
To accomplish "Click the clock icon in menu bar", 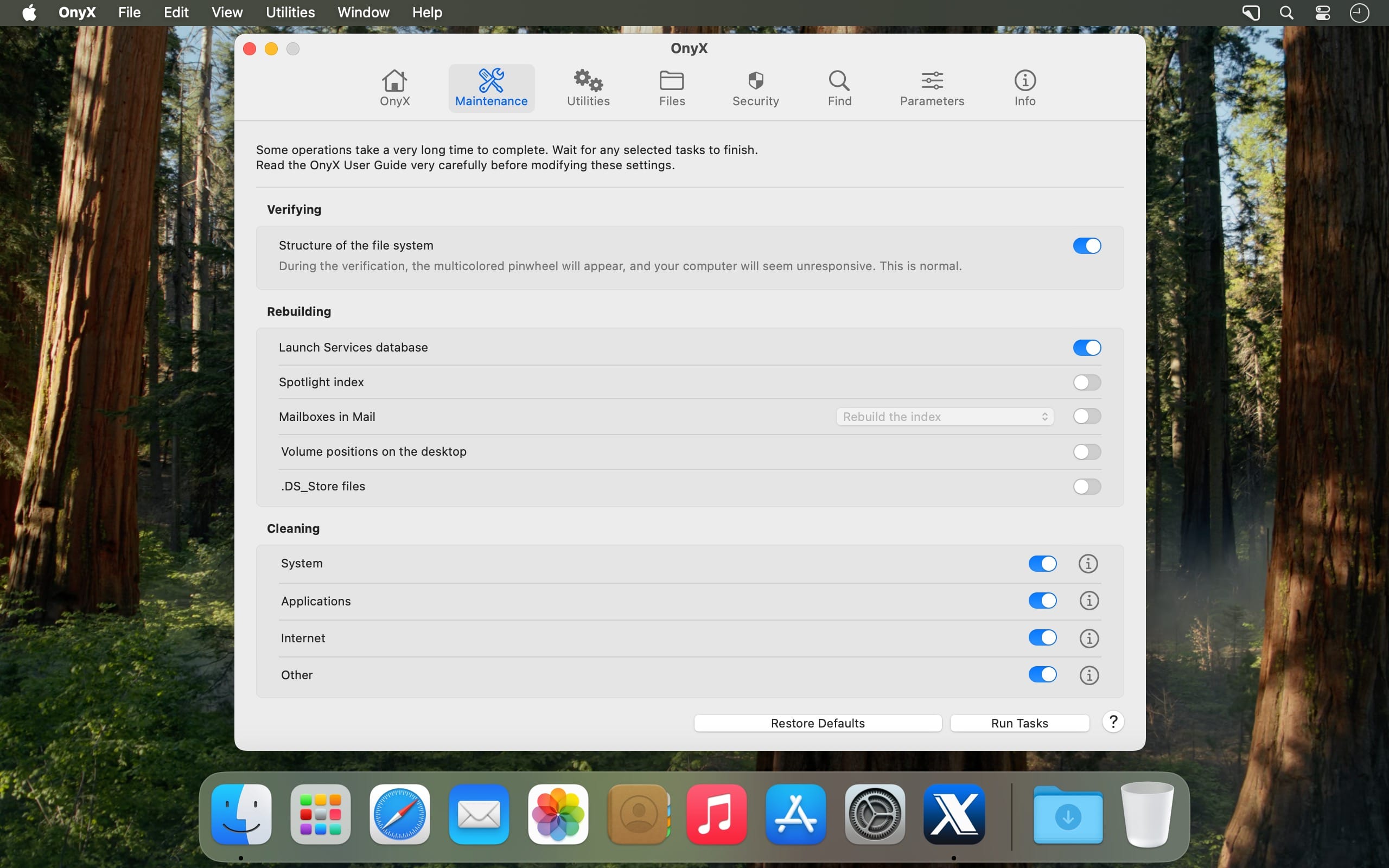I will click(1359, 12).
